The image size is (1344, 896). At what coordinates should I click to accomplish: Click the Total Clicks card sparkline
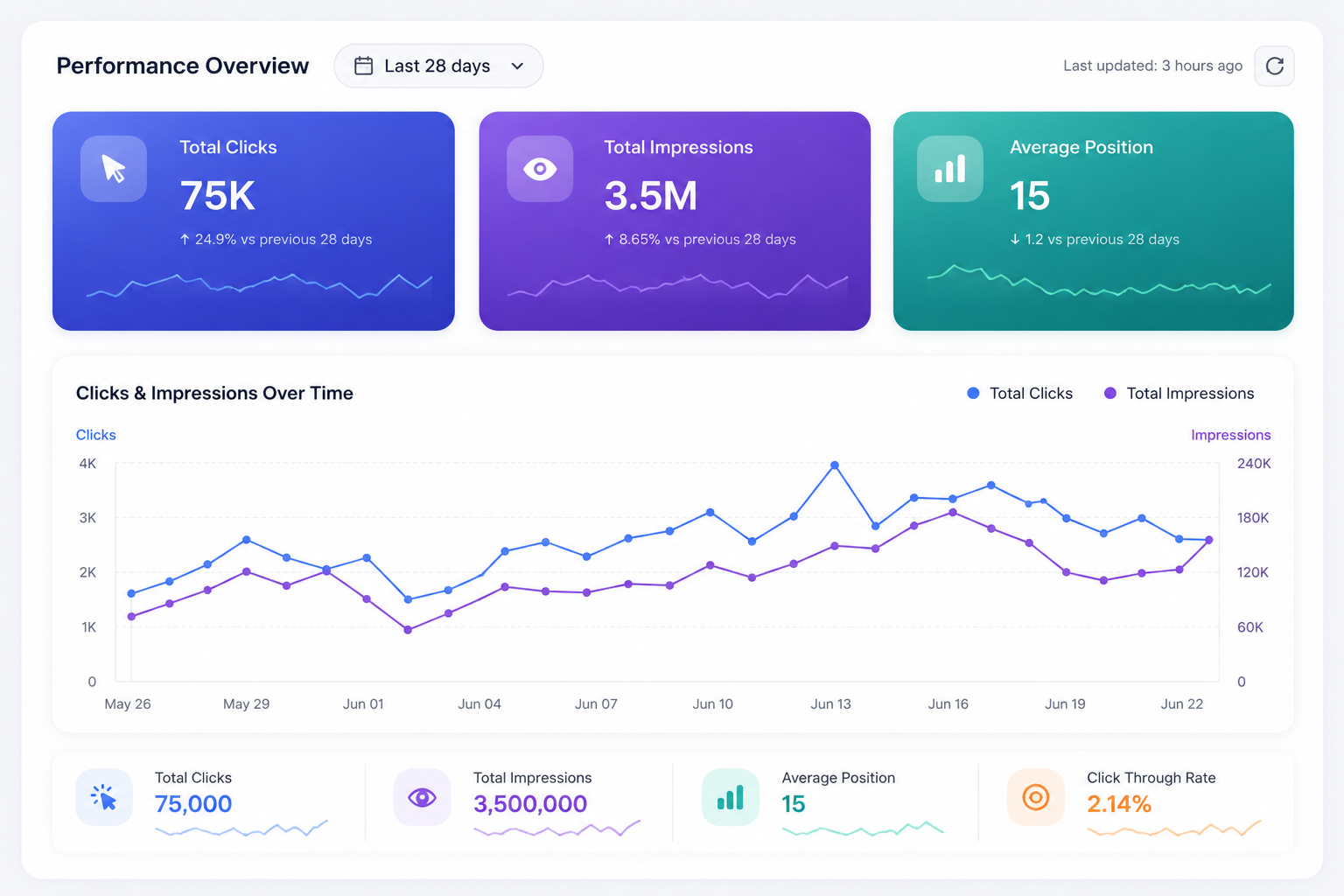pos(259,285)
